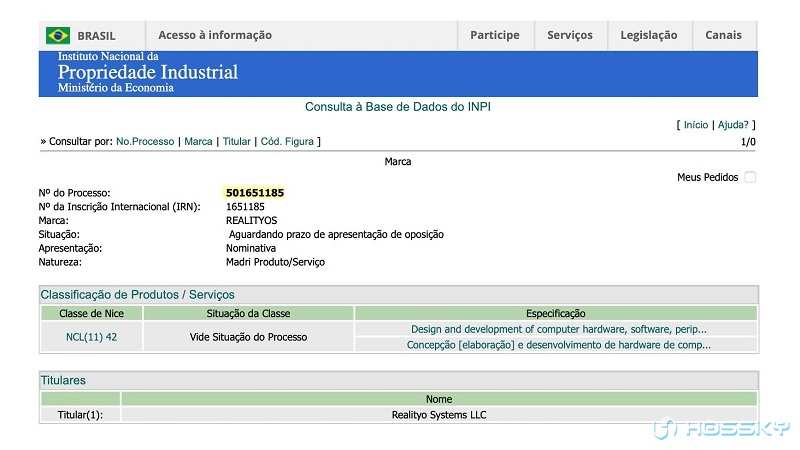Search by Titular link
The image size is (800, 450).
point(236,141)
